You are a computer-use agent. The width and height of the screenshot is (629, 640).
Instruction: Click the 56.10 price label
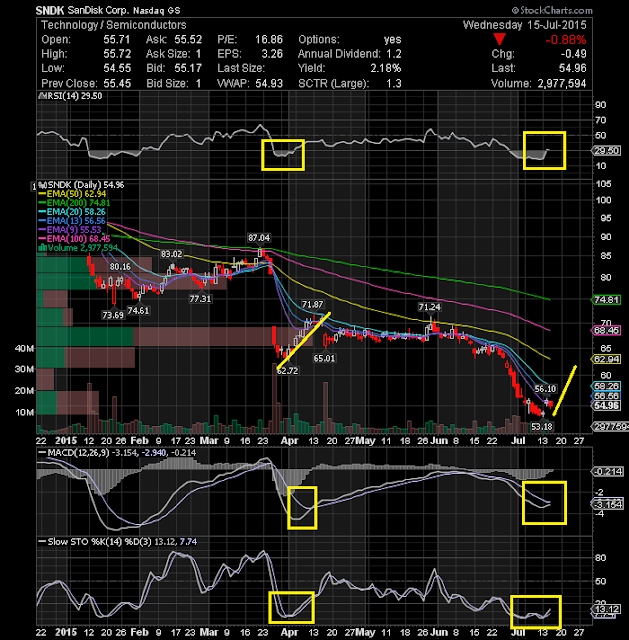point(545,389)
